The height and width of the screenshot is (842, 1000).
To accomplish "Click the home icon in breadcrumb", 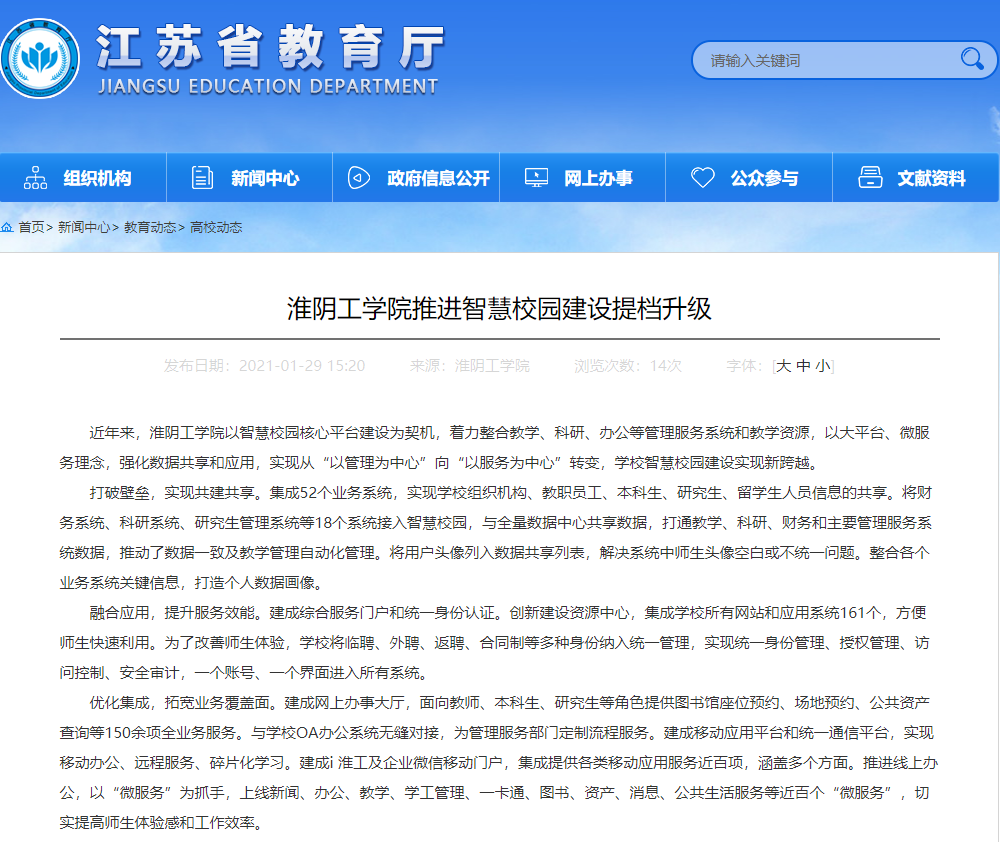I will (7, 227).
